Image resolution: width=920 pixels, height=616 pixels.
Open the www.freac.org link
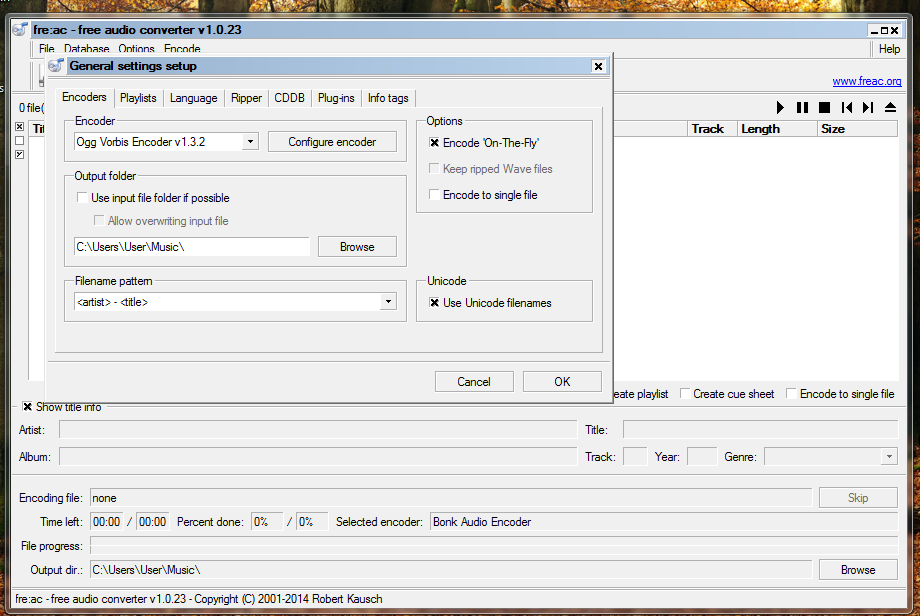(867, 81)
